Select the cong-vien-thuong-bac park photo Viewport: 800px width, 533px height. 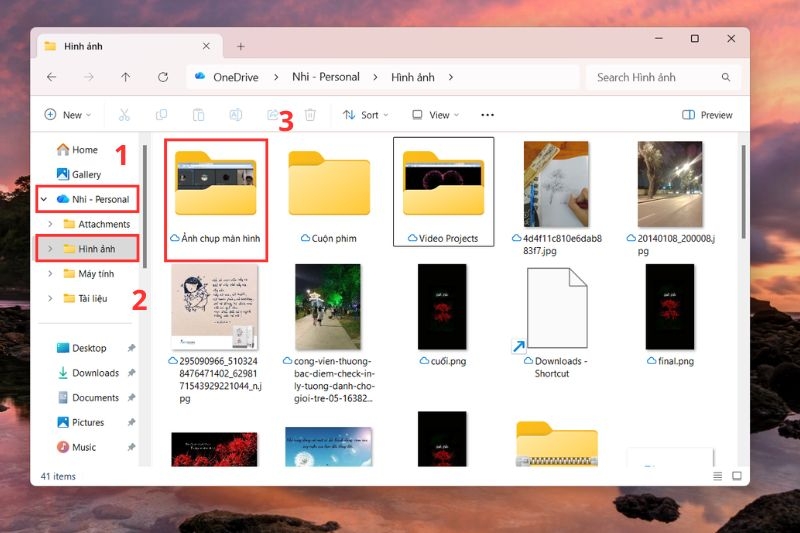(329, 334)
